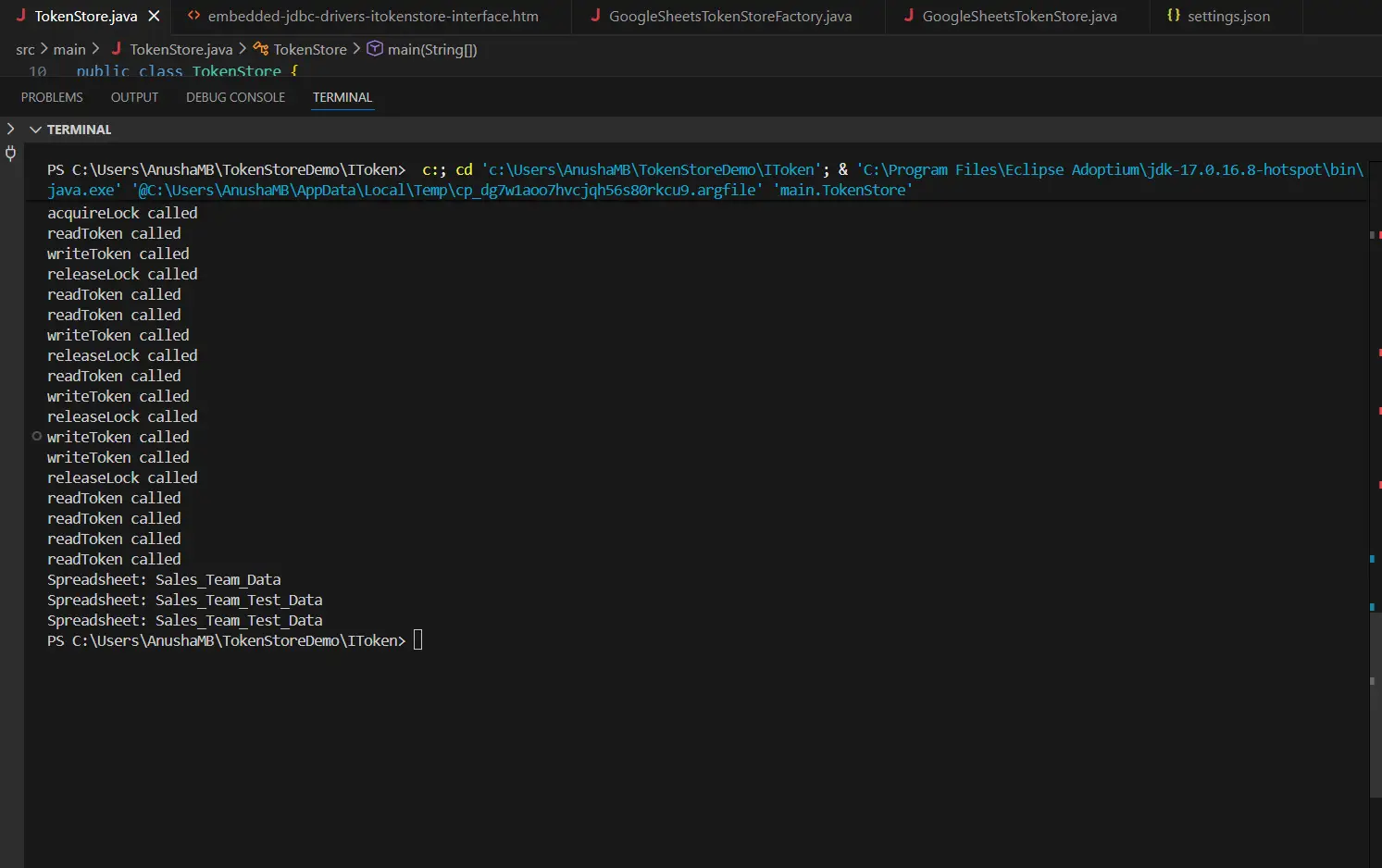Switch to the OUTPUT panel tab
The image size is (1382, 868).
(x=134, y=97)
